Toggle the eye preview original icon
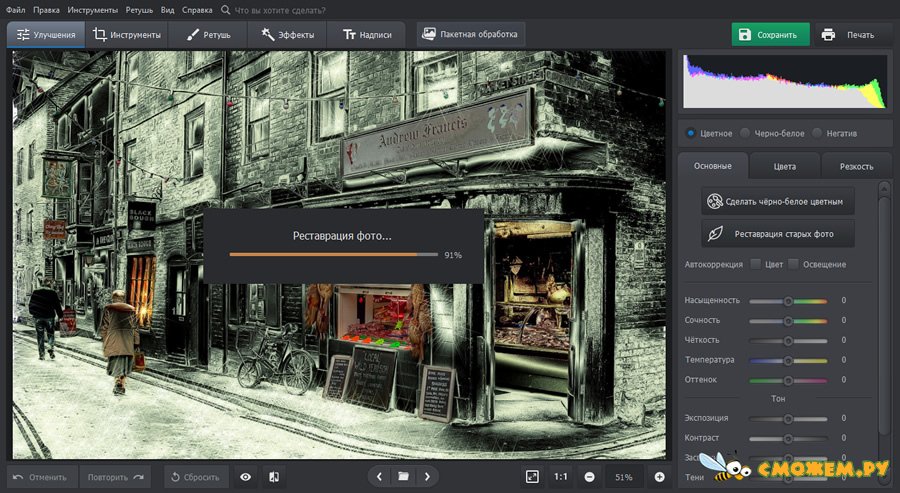The image size is (900, 493). 246,477
